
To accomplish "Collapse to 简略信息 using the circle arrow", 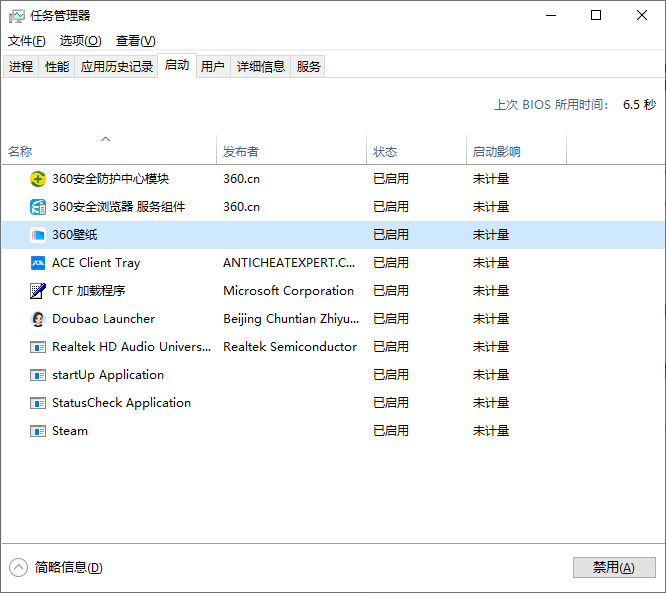I will click(18, 568).
